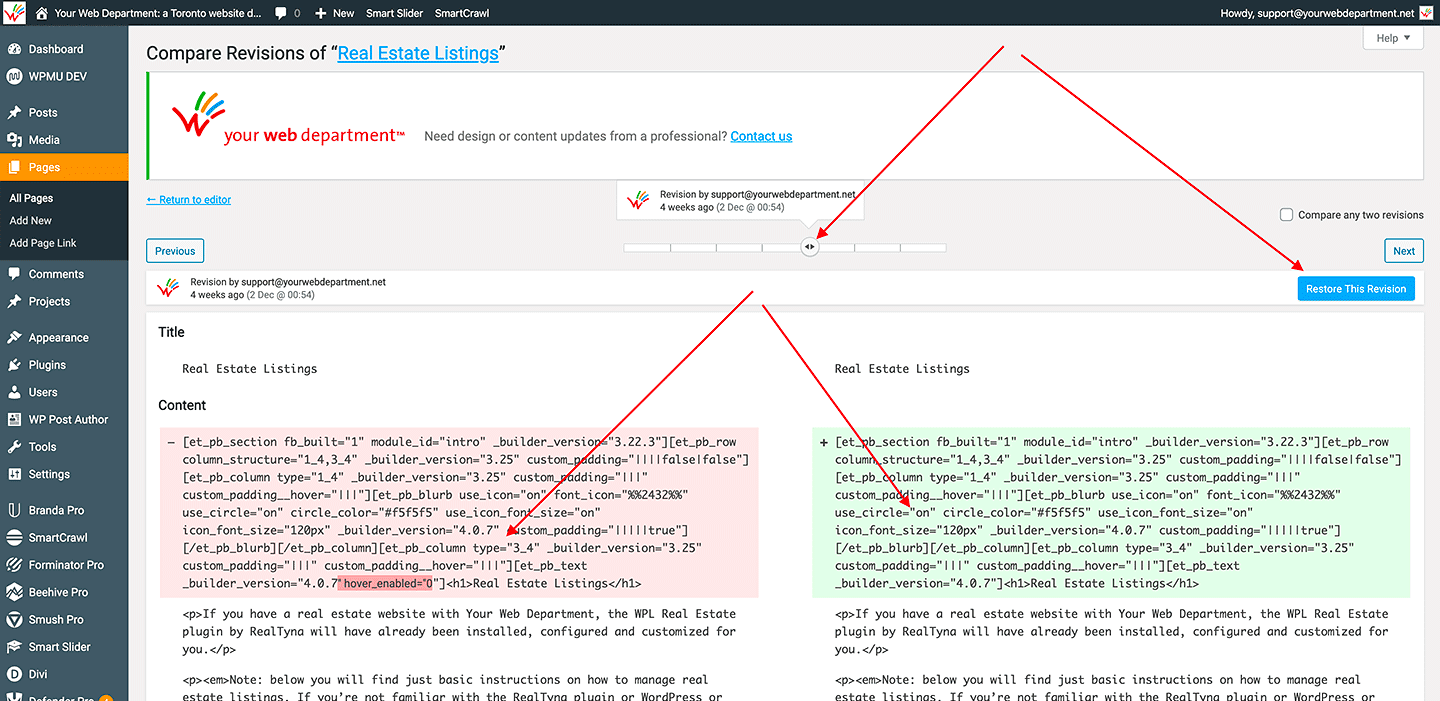Click the Dashboard label in sidebar
This screenshot has height=701, width=1440.
[x=56, y=49]
